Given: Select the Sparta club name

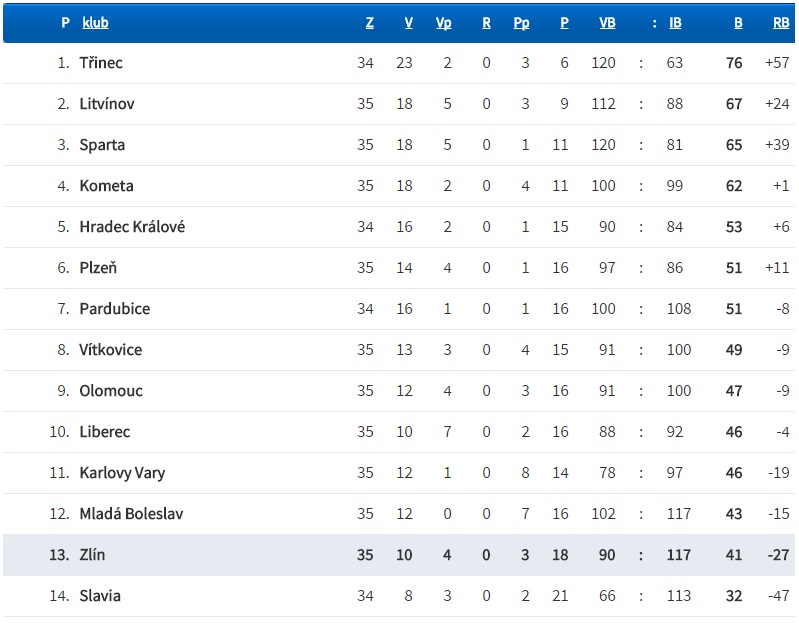Looking at the screenshot, I should pyautogui.click(x=102, y=145).
